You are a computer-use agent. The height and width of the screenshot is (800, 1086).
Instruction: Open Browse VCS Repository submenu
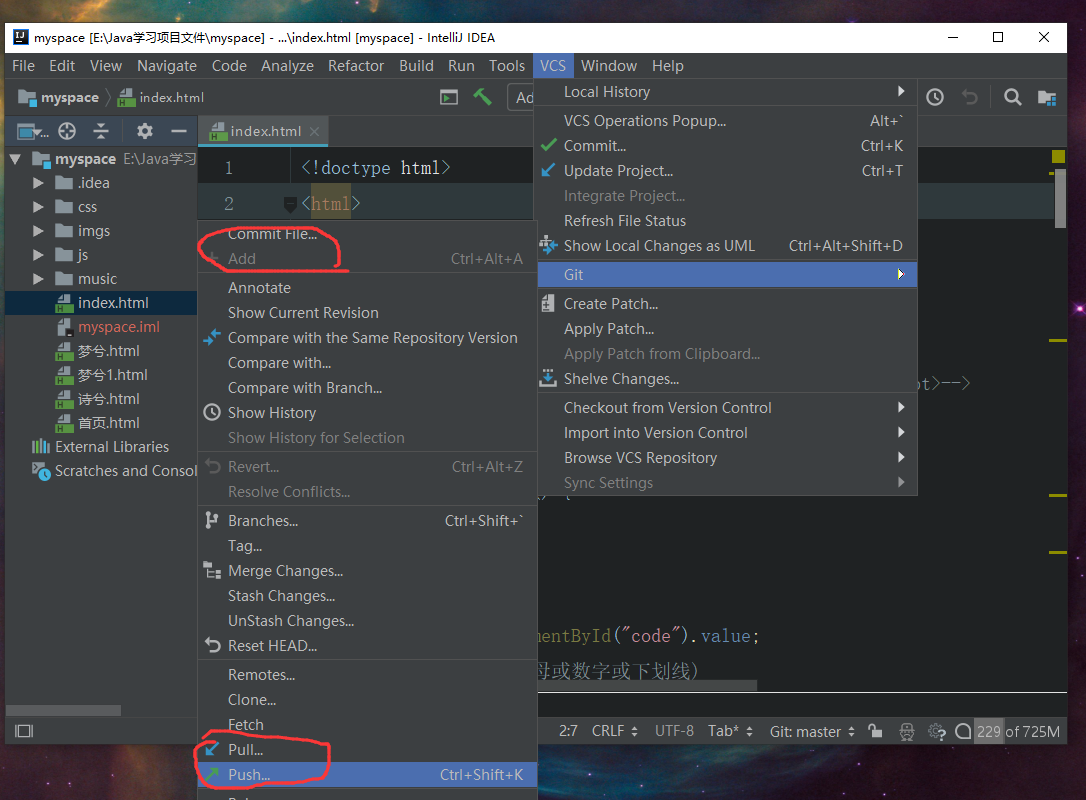[x=727, y=457]
